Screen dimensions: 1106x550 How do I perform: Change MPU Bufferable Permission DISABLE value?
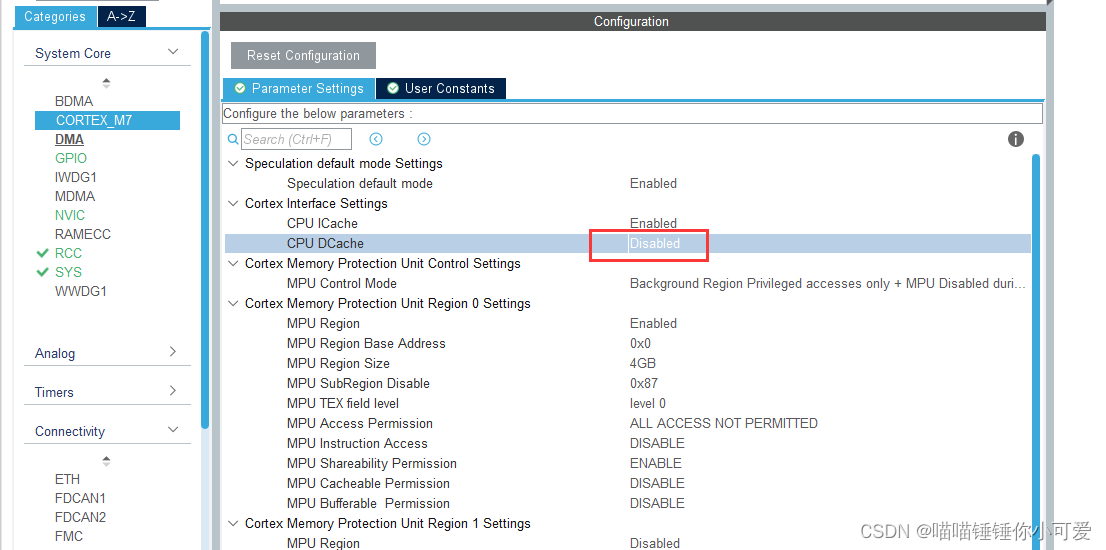(x=657, y=503)
